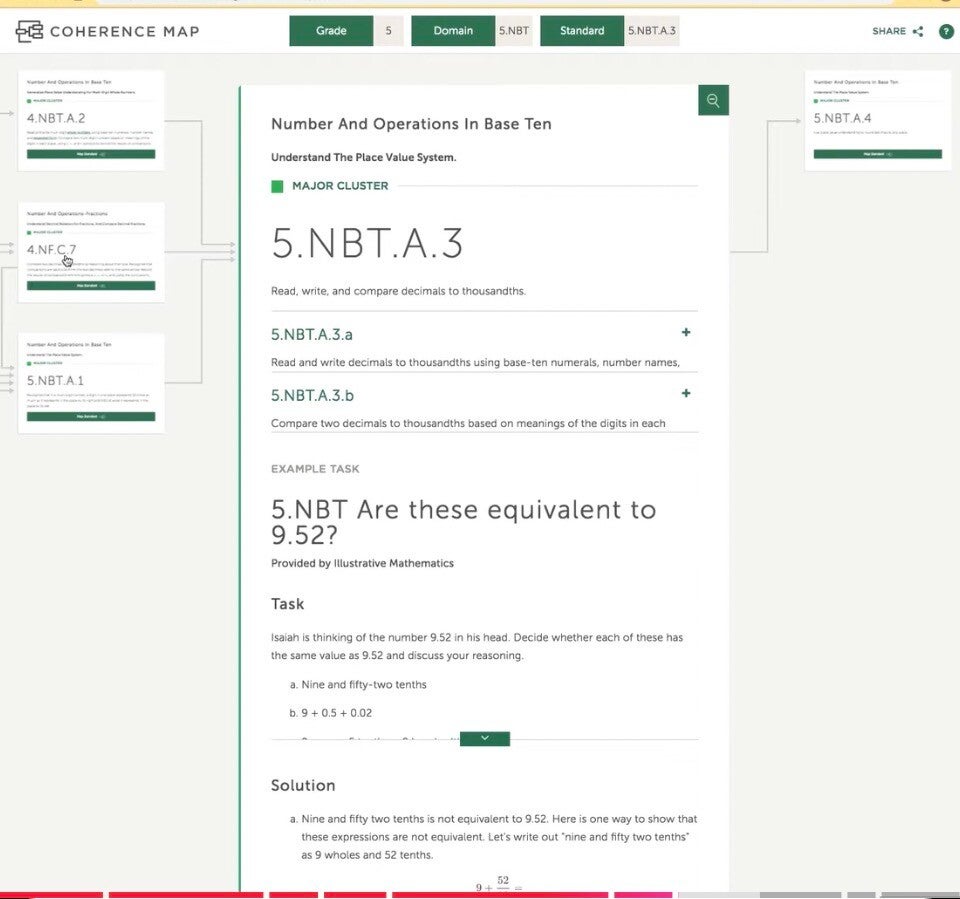Select the 5.NBT.A.3 standard value
Viewport: 960px width, 899px height.
[x=651, y=31]
